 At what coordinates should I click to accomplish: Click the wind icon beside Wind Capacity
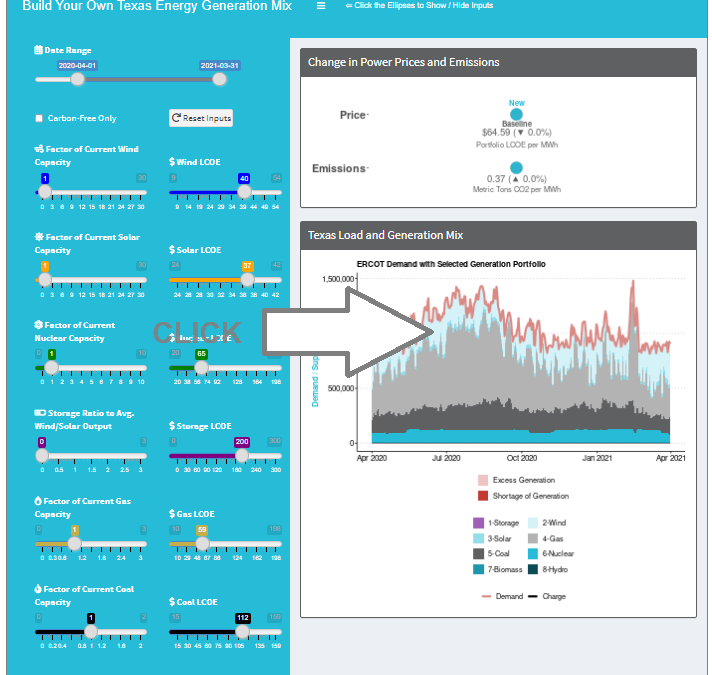pyautogui.click(x=38, y=149)
